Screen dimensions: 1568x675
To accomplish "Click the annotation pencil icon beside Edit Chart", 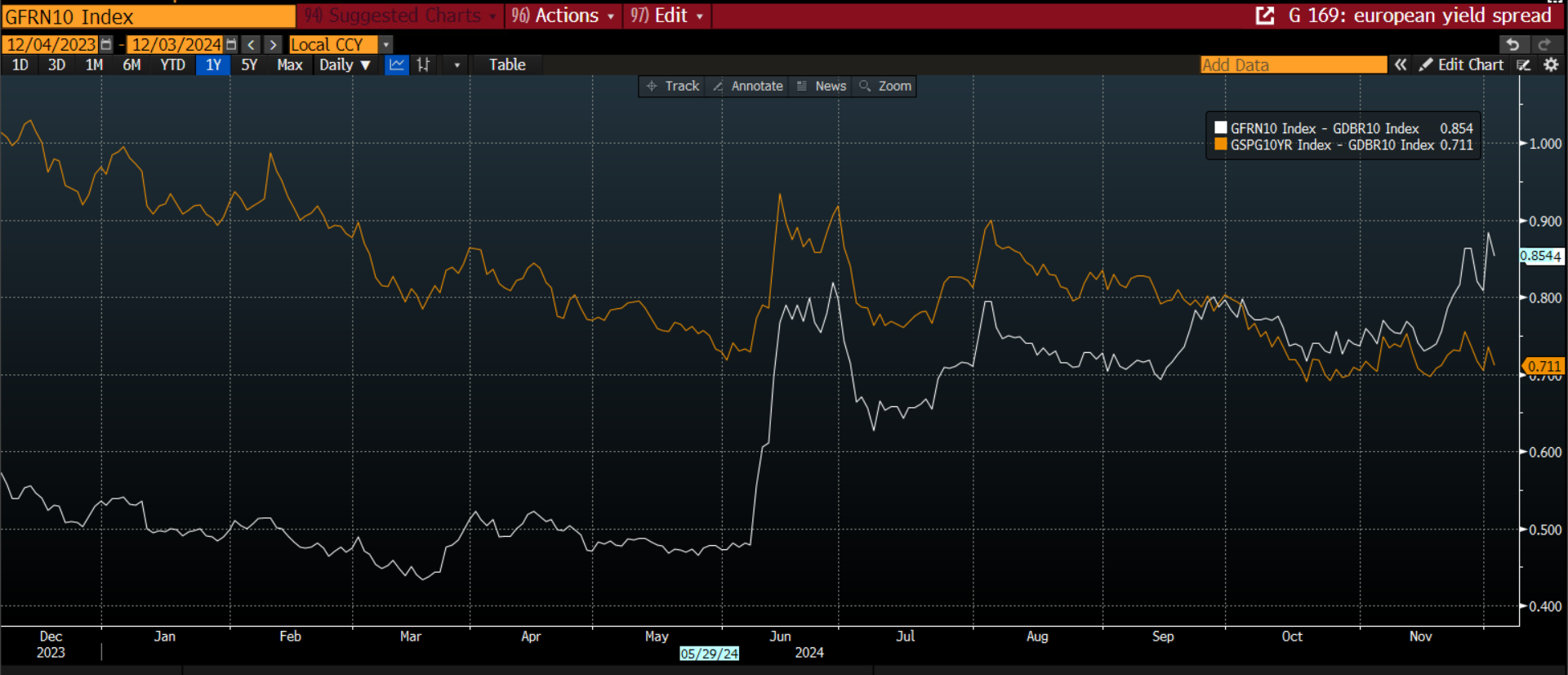I will click(x=1524, y=65).
